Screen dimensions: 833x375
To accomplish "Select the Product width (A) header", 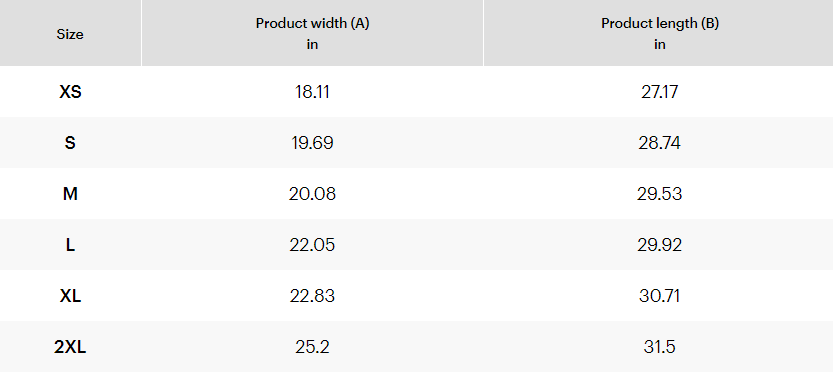I will click(x=312, y=33).
